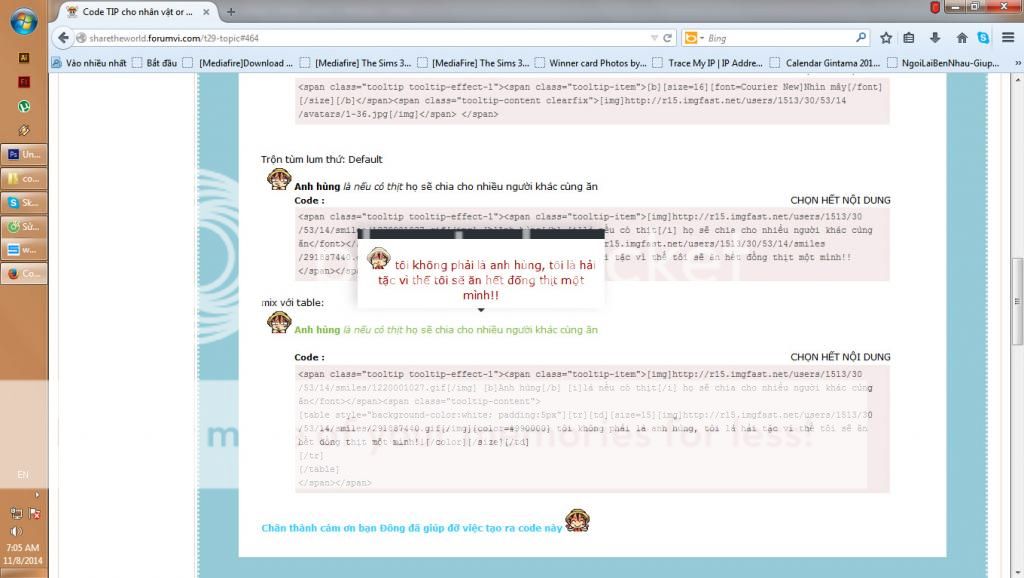
Task: Switch to Firefox taskbar button
Action: click(x=24, y=274)
